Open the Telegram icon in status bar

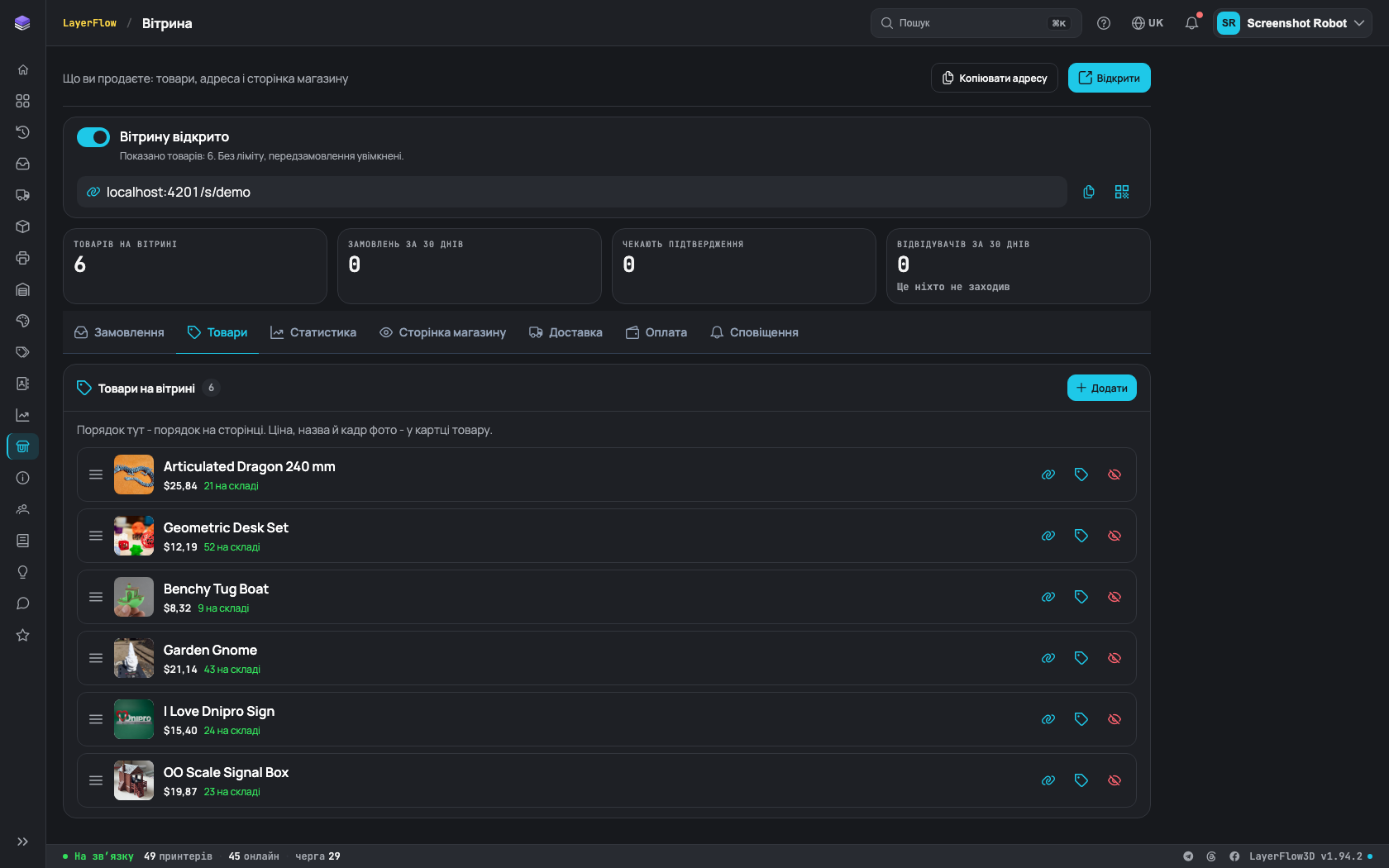tap(1188, 856)
